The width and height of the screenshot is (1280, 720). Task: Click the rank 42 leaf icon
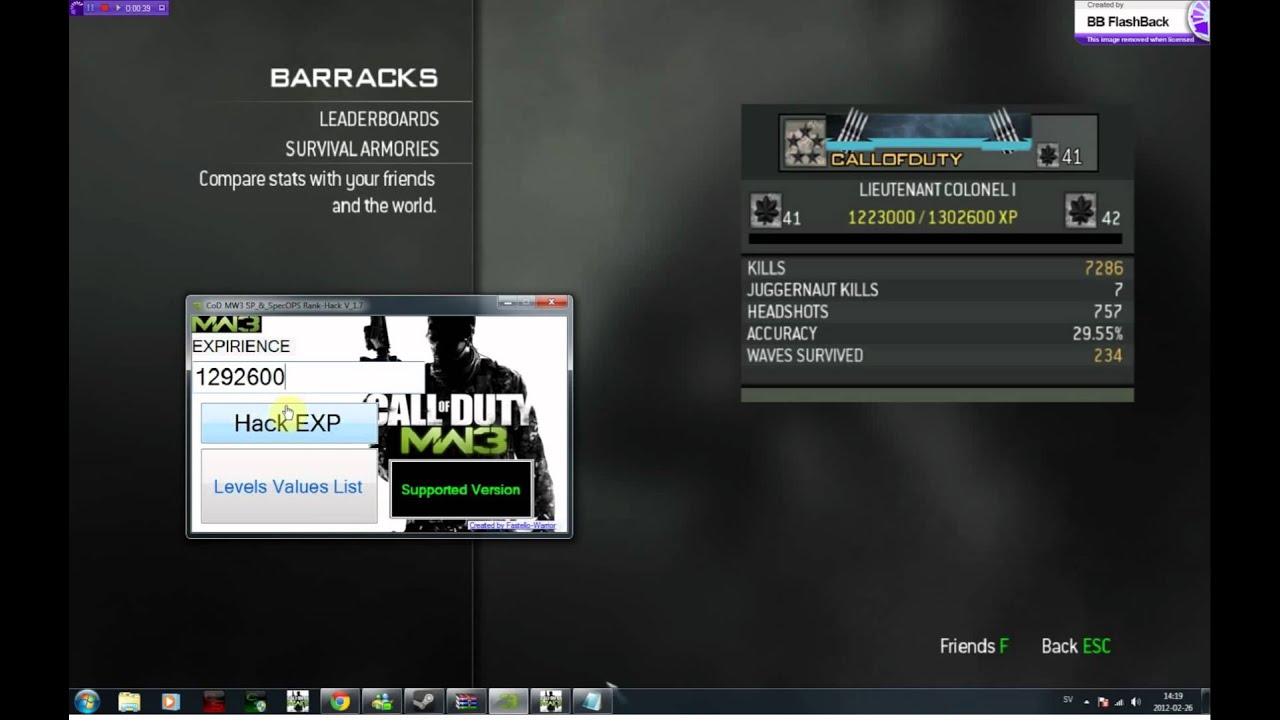pyautogui.click(x=1080, y=211)
